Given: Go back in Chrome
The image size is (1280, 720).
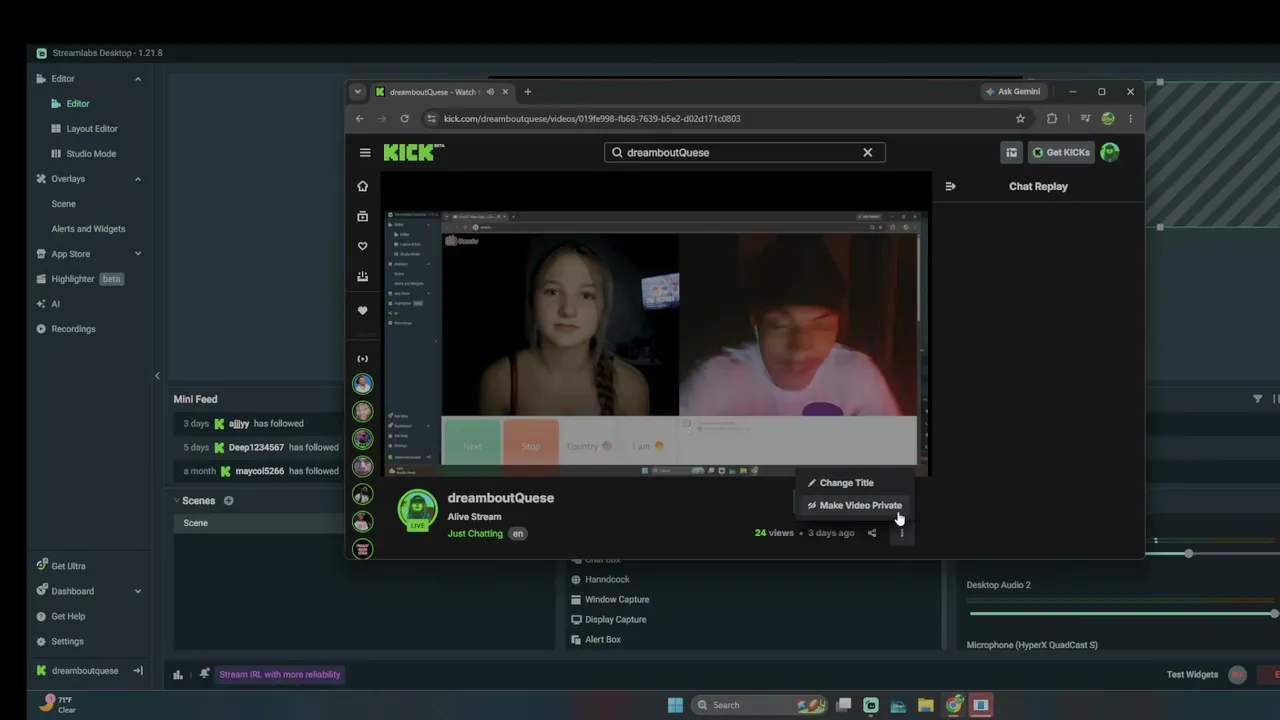Looking at the screenshot, I should 360,118.
